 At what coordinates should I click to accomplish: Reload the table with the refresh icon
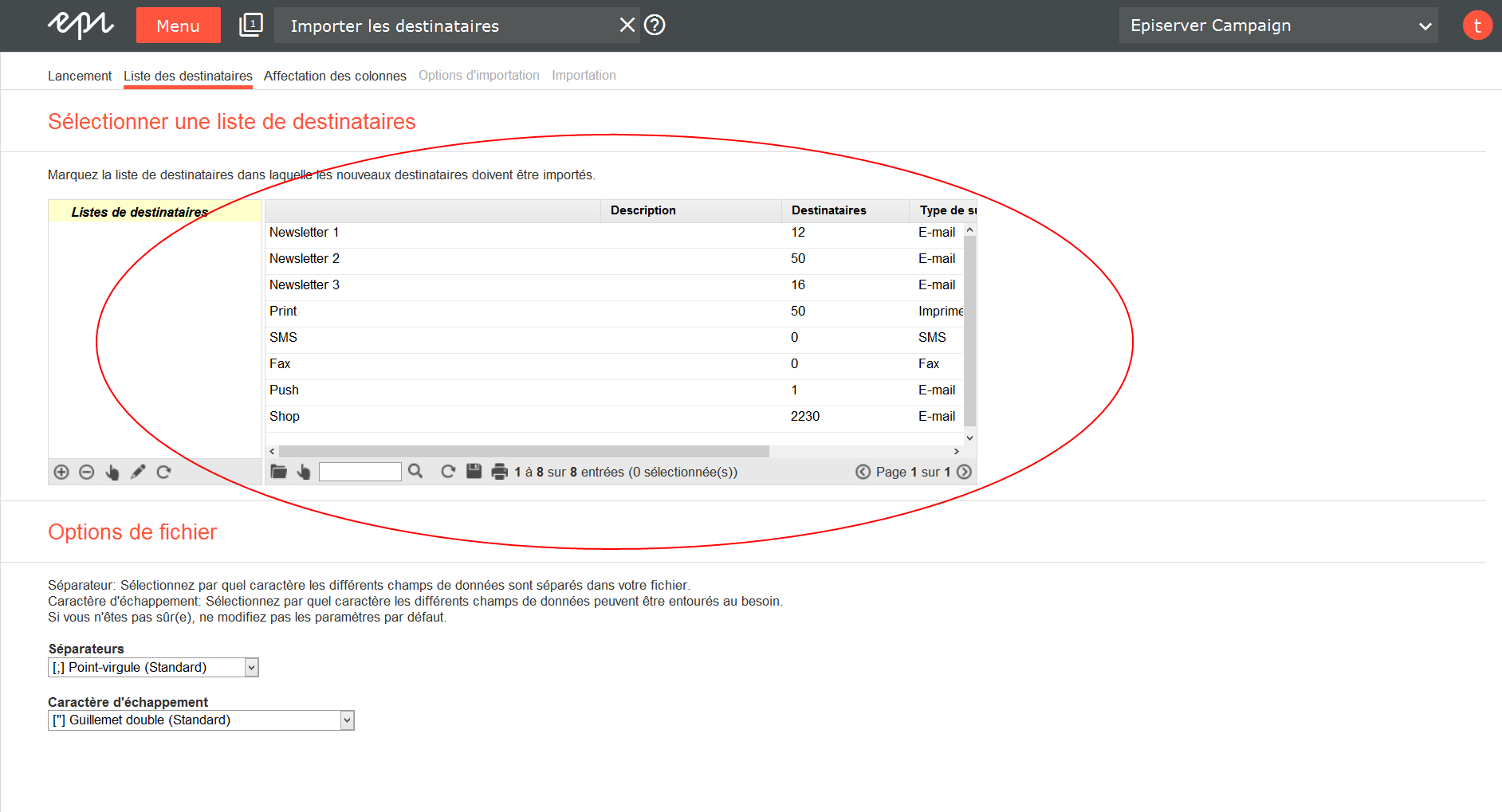(448, 472)
